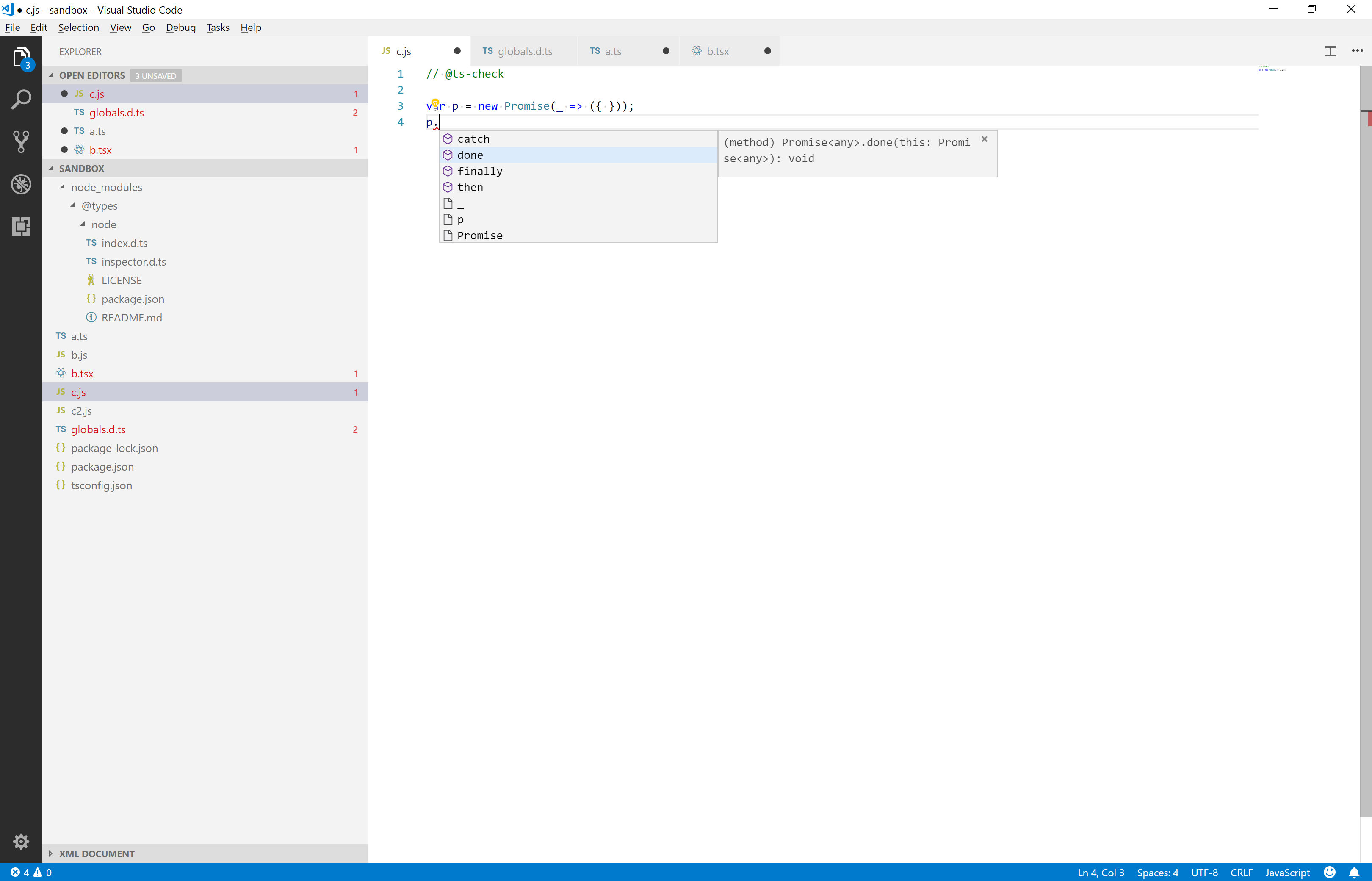Click the split editor icon
The image size is (1372, 881).
[x=1330, y=51]
